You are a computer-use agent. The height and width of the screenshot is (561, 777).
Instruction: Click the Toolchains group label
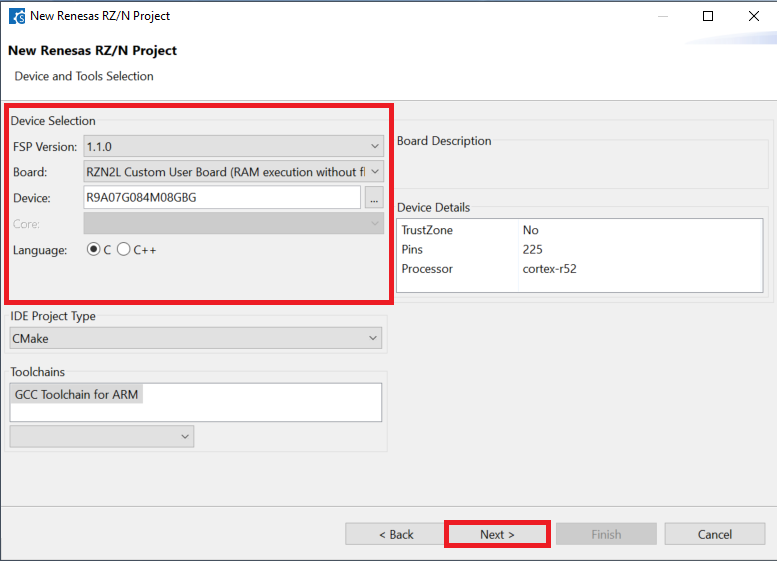point(38,372)
